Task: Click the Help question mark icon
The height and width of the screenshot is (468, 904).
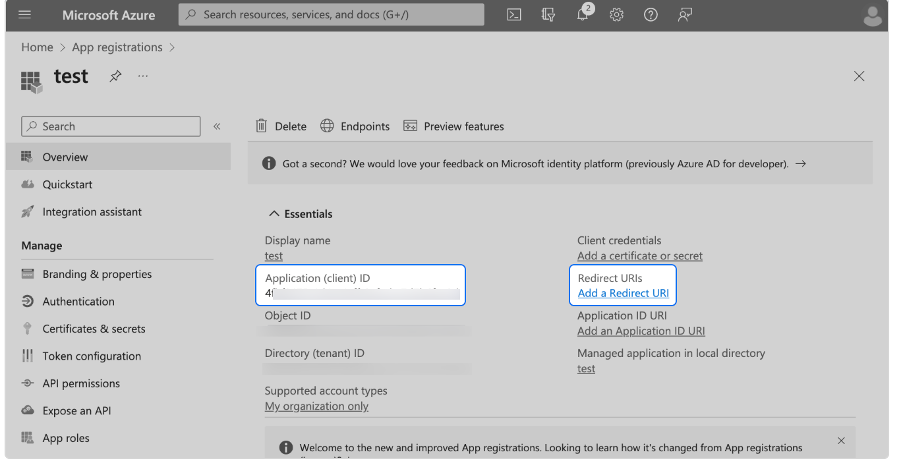Action: tap(651, 15)
